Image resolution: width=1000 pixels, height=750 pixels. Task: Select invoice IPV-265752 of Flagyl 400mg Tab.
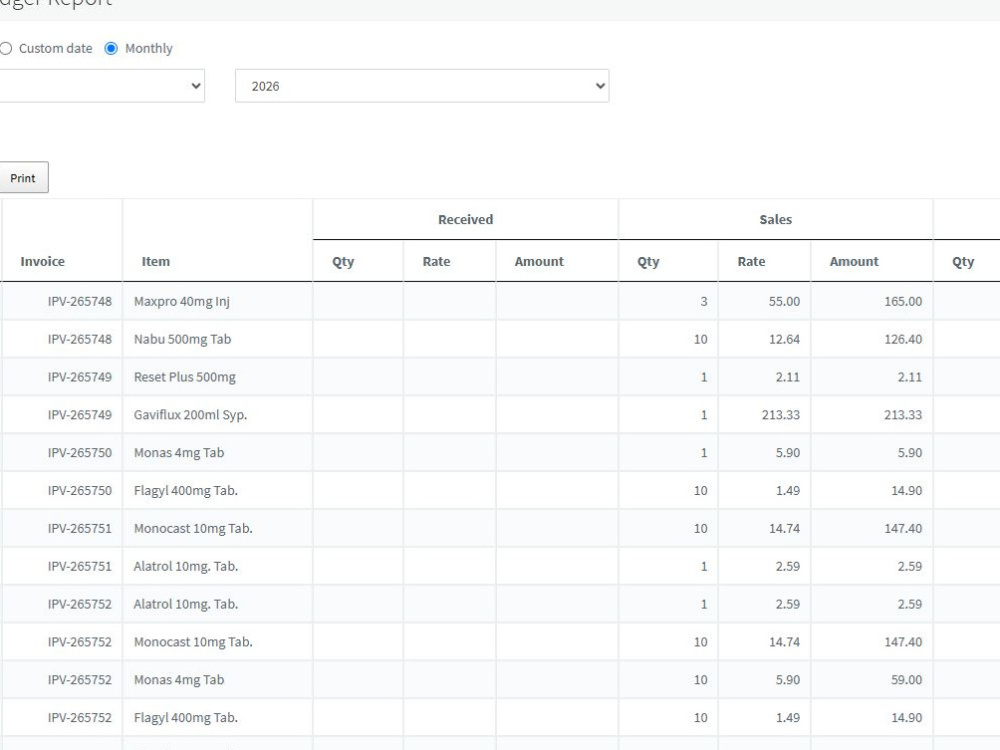click(x=80, y=717)
